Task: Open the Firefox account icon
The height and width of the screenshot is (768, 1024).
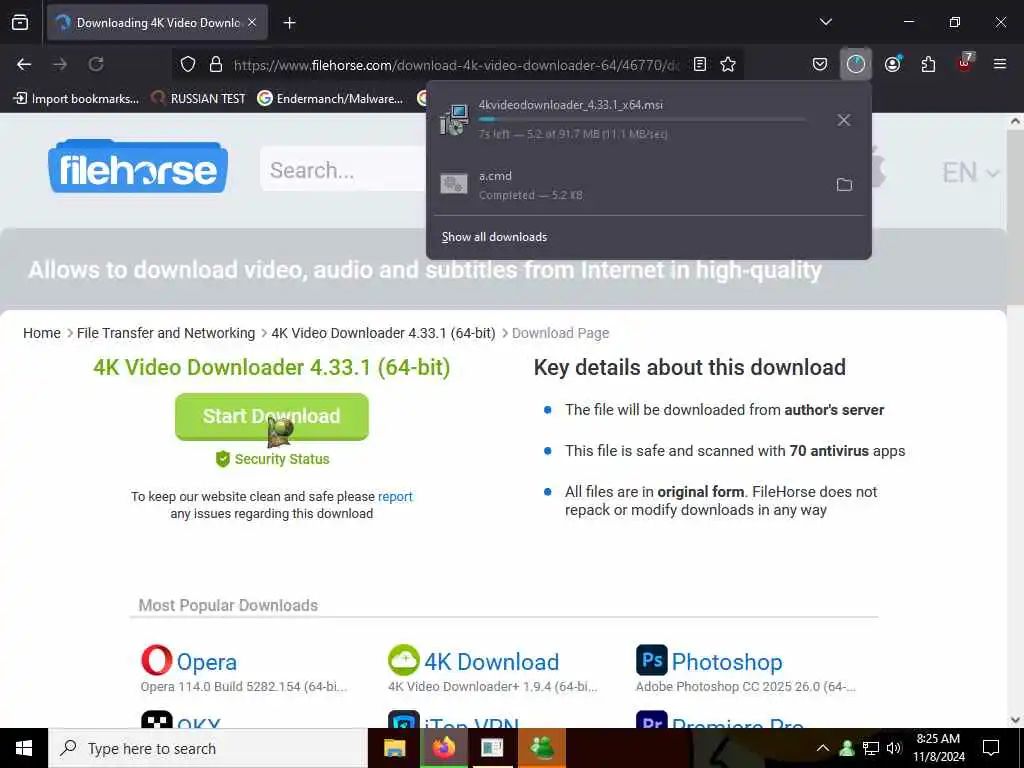Action: coord(892,64)
